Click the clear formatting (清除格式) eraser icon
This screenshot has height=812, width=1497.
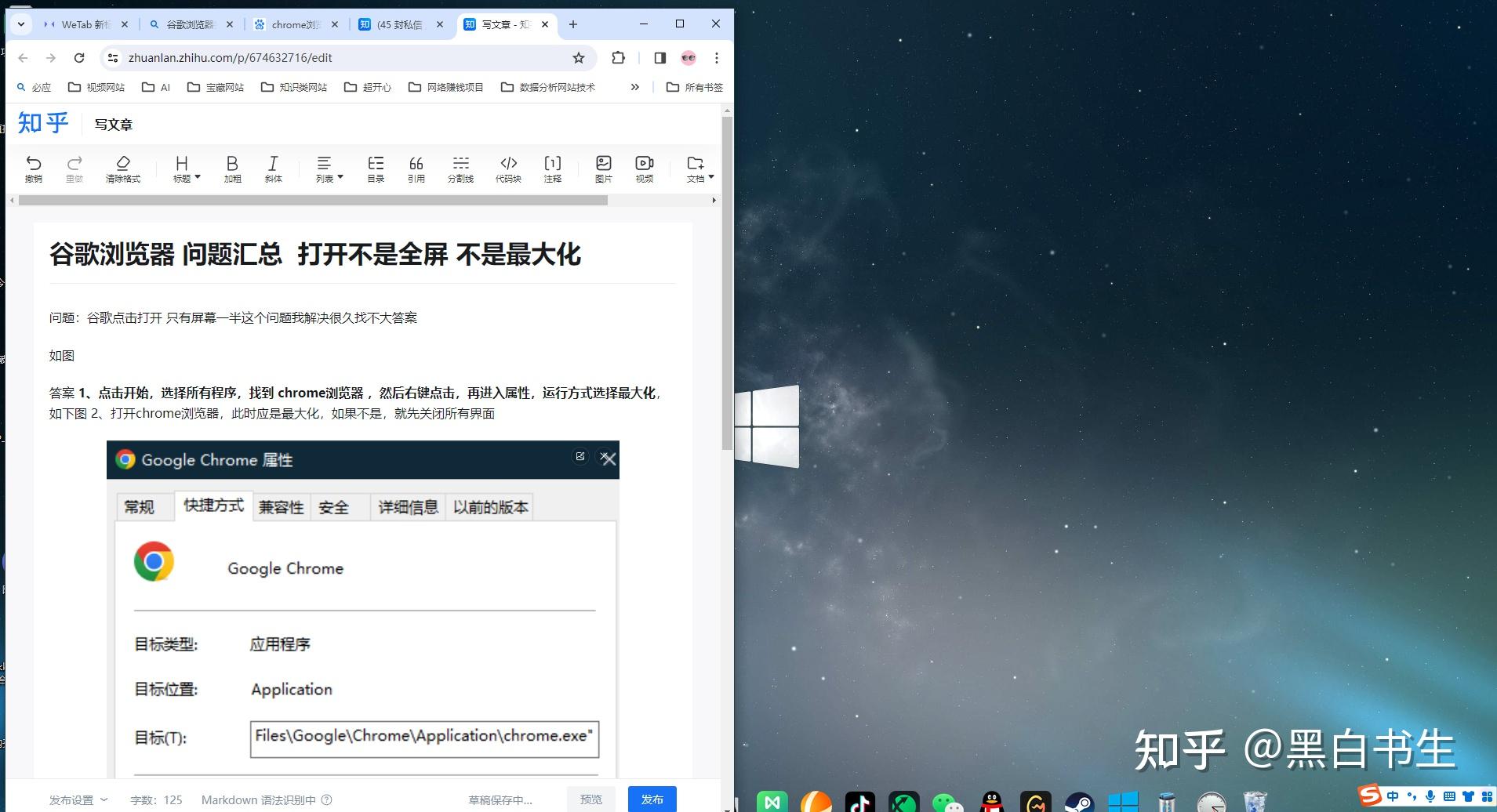123,169
